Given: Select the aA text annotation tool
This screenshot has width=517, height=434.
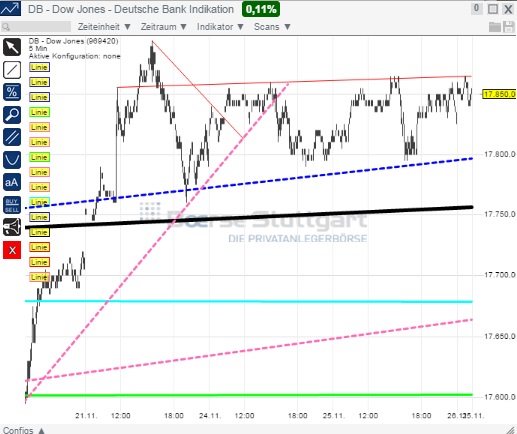Looking at the screenshot, I should click(x=12, y=182).
